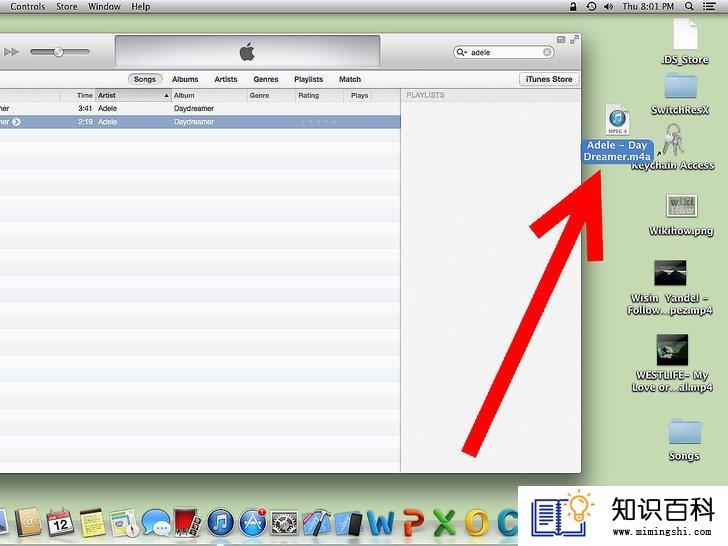The width and height of the screenshot is (728, 546).
Task: Switch to the Albums view
Action: 185,79
